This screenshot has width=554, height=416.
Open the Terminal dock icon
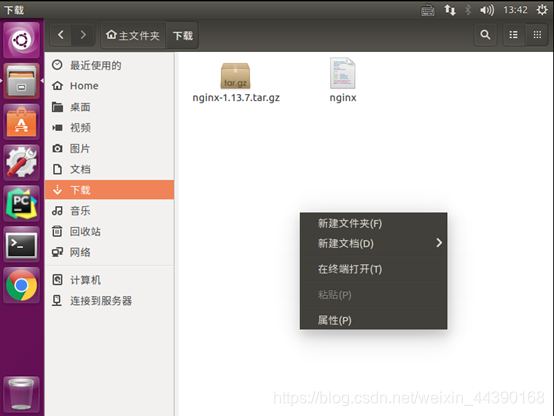point(22,245)
